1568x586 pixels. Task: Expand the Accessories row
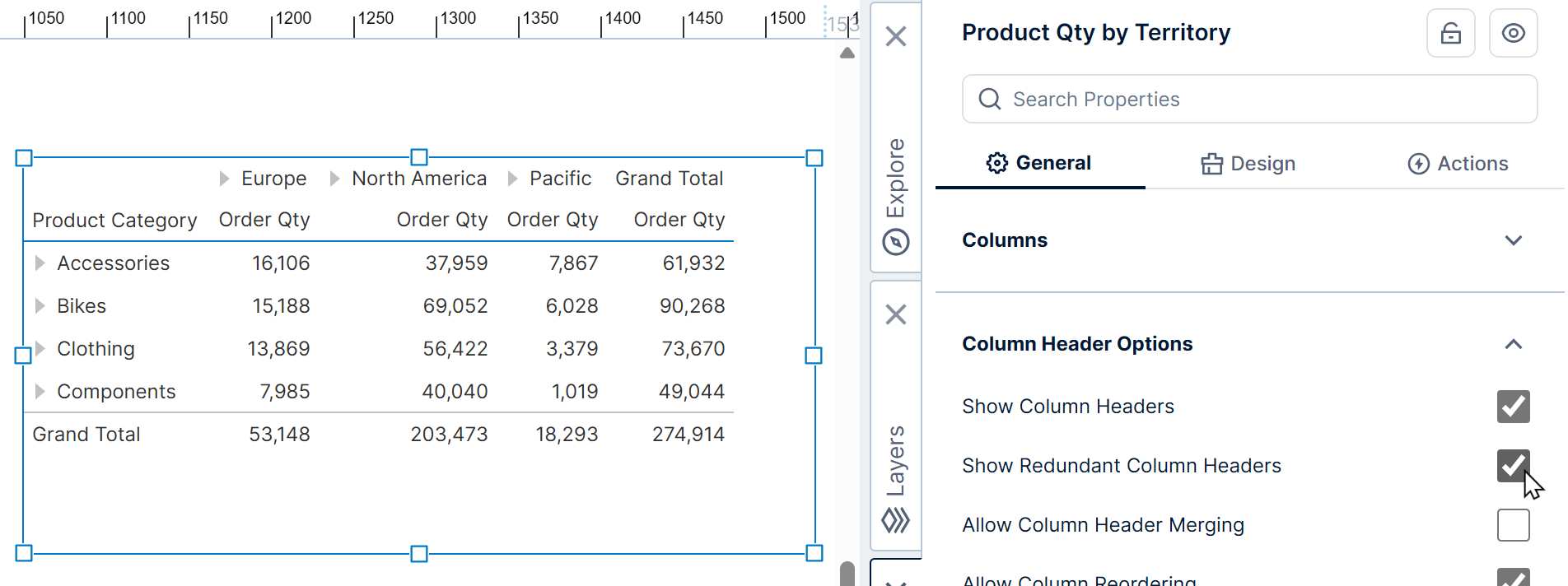40,263
